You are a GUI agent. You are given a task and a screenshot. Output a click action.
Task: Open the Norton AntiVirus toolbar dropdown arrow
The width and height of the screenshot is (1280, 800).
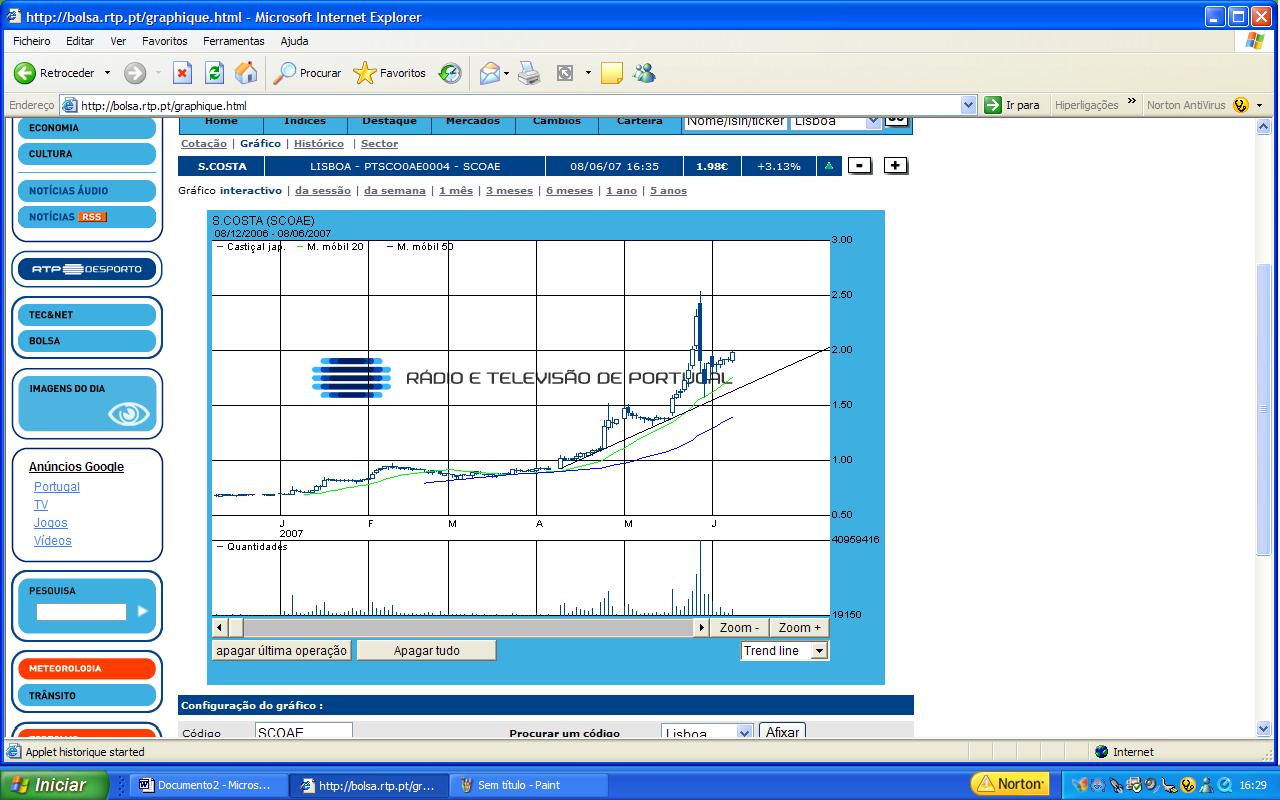coord(1259,105)
